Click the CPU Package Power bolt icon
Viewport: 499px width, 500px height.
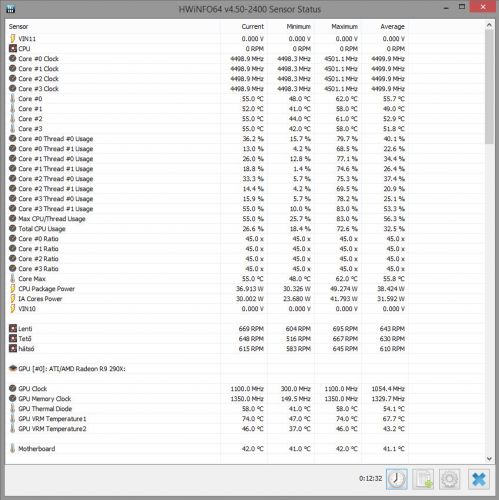[x=13, y=289]
